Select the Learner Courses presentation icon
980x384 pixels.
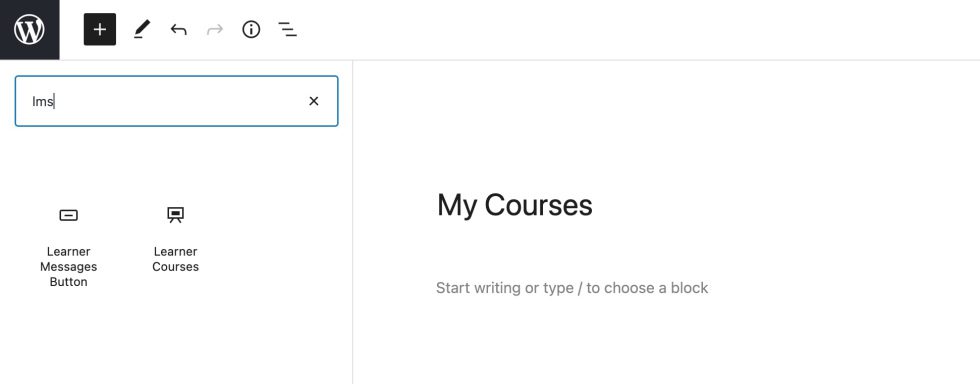[x=176, y=215]
